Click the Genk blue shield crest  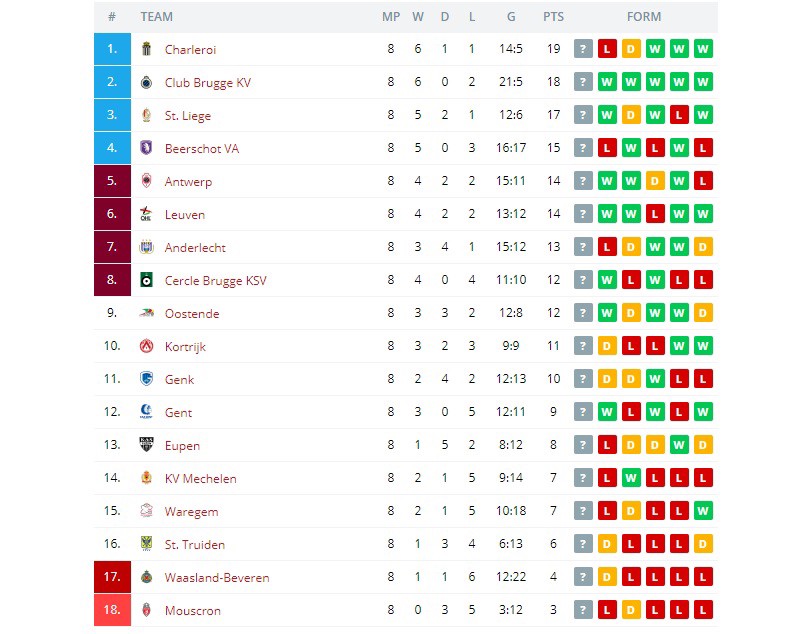click(x=146, y=378)
